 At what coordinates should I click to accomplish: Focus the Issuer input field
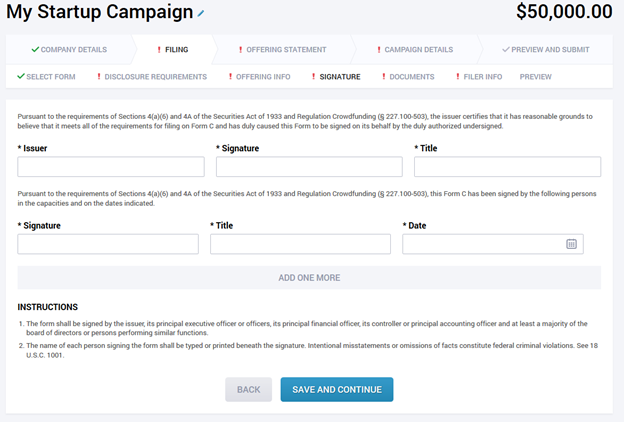(x=111, y=166)
